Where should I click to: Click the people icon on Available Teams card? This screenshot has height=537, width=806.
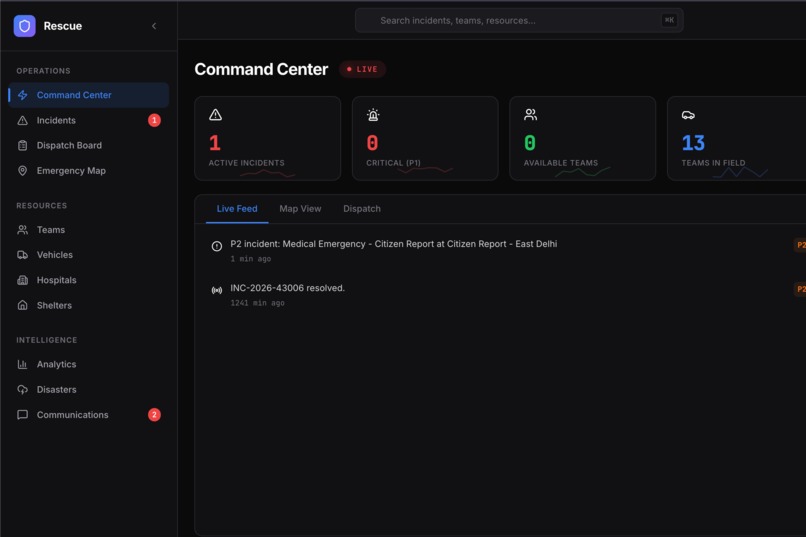click(530, 115)
